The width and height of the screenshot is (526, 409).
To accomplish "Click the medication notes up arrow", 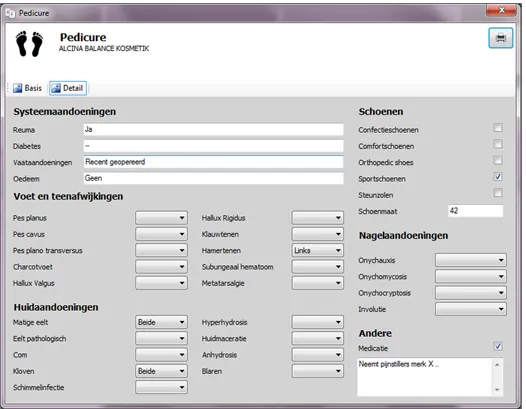I will point(497,365).
